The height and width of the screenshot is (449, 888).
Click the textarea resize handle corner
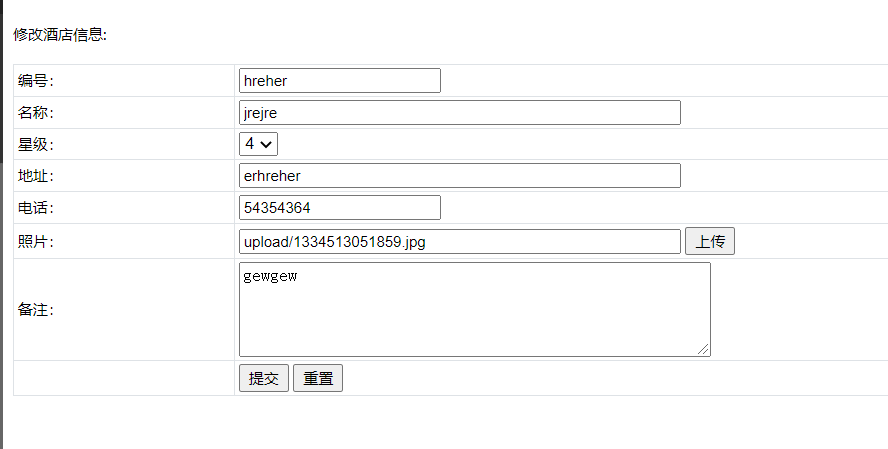704,349
